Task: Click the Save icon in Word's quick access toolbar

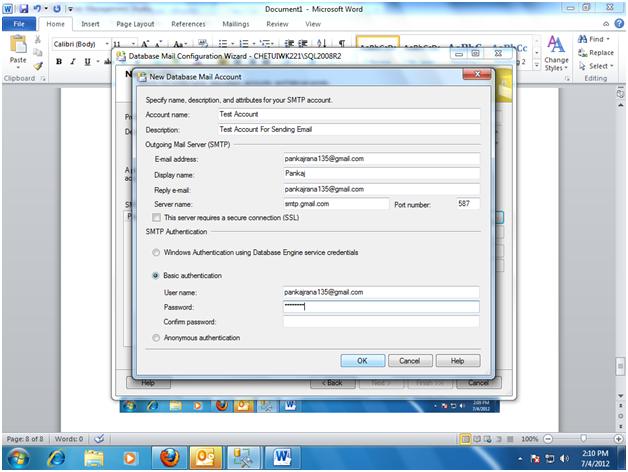Action: coord(23,8)
